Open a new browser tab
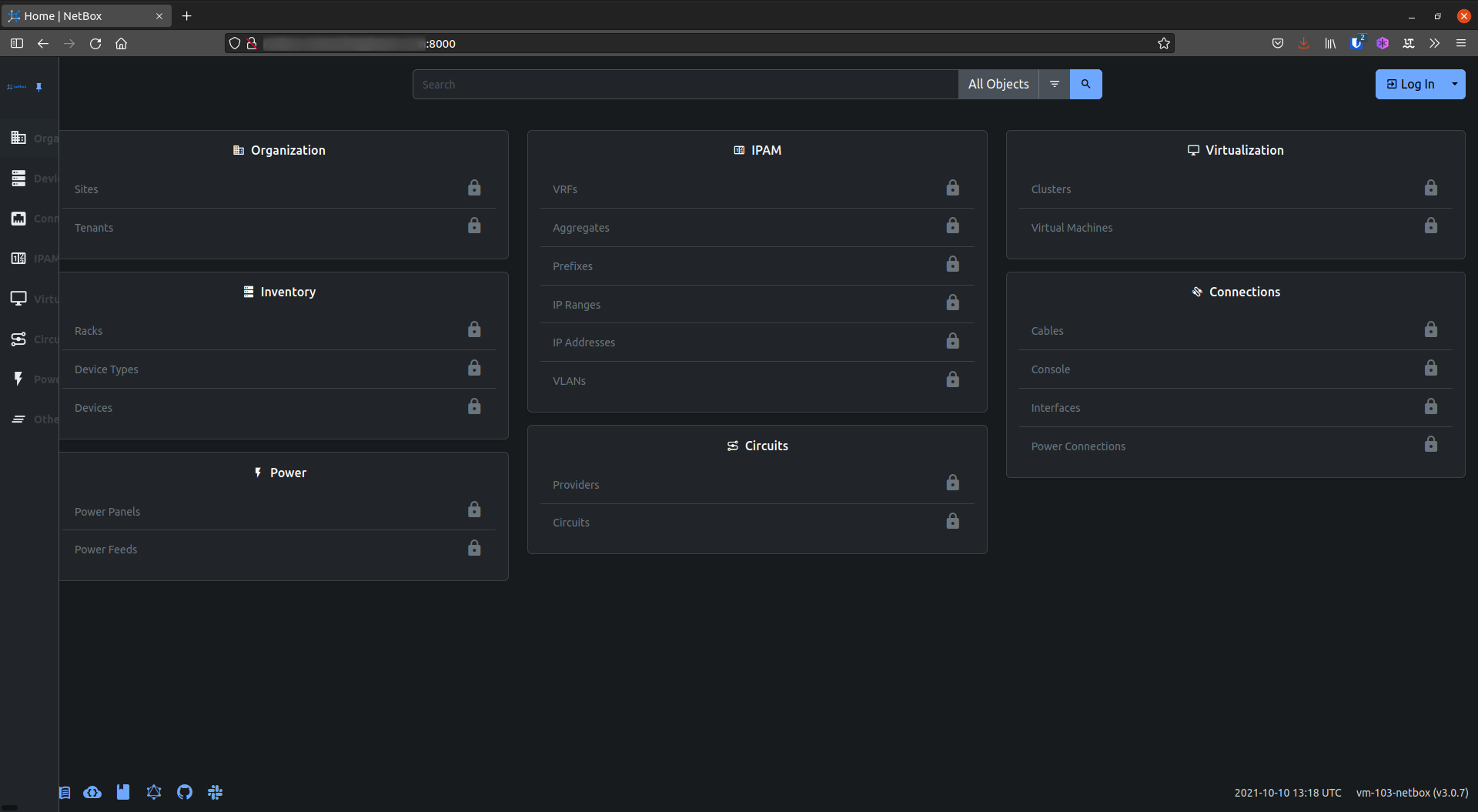 click(x=186, y=15)
